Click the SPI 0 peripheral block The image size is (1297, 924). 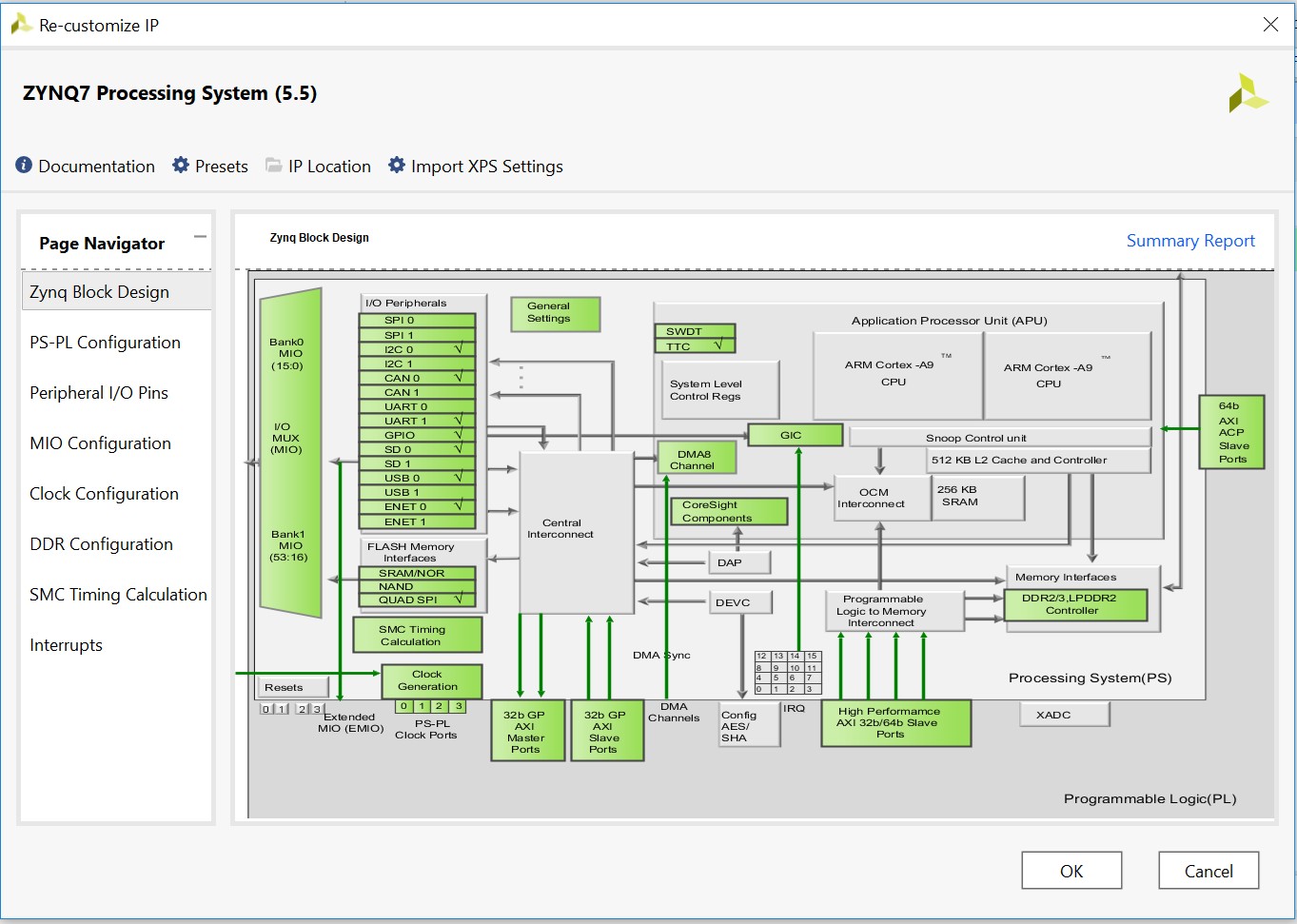point(416,321)
